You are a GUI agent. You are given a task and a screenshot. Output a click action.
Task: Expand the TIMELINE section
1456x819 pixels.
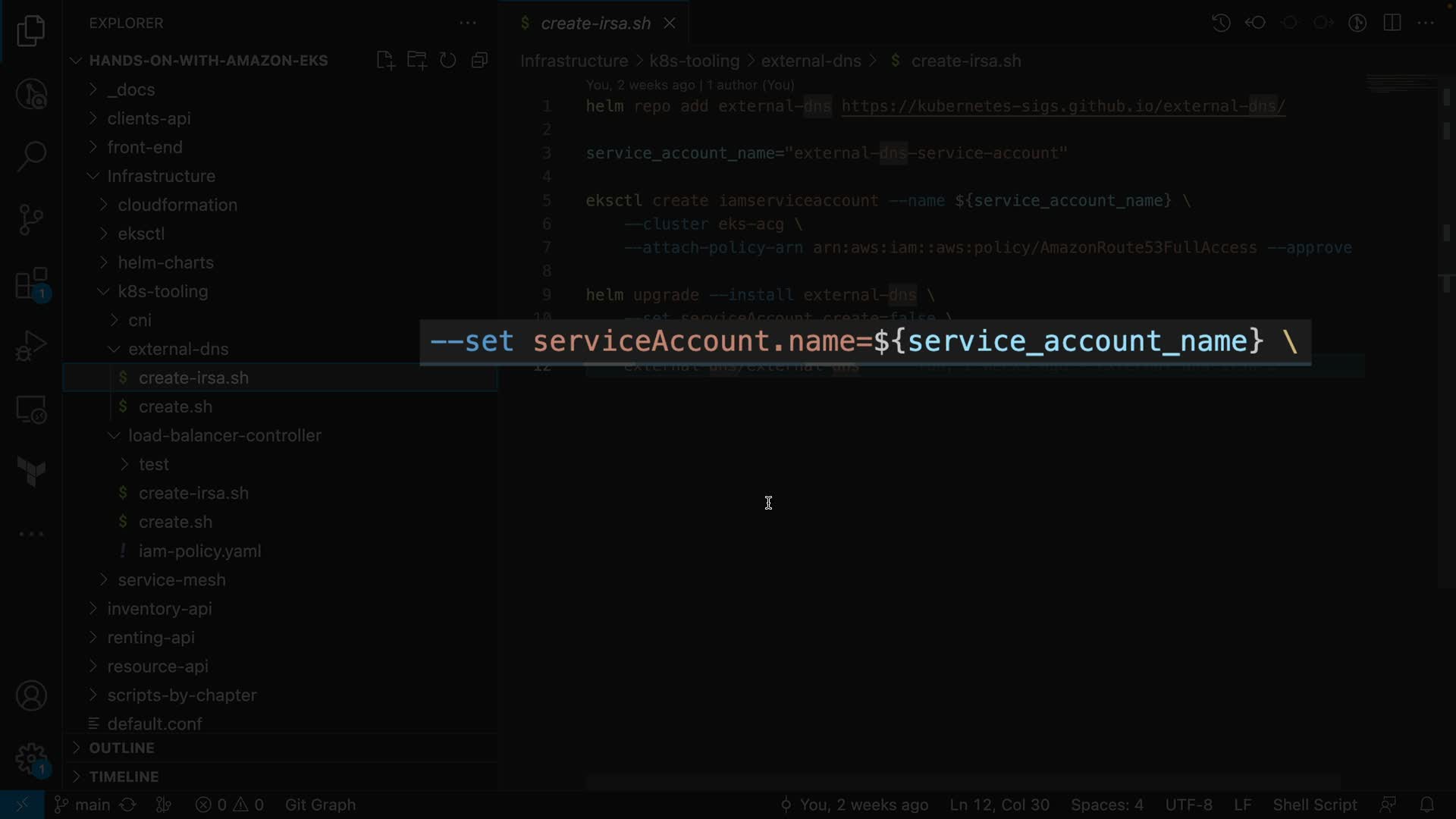124,777
